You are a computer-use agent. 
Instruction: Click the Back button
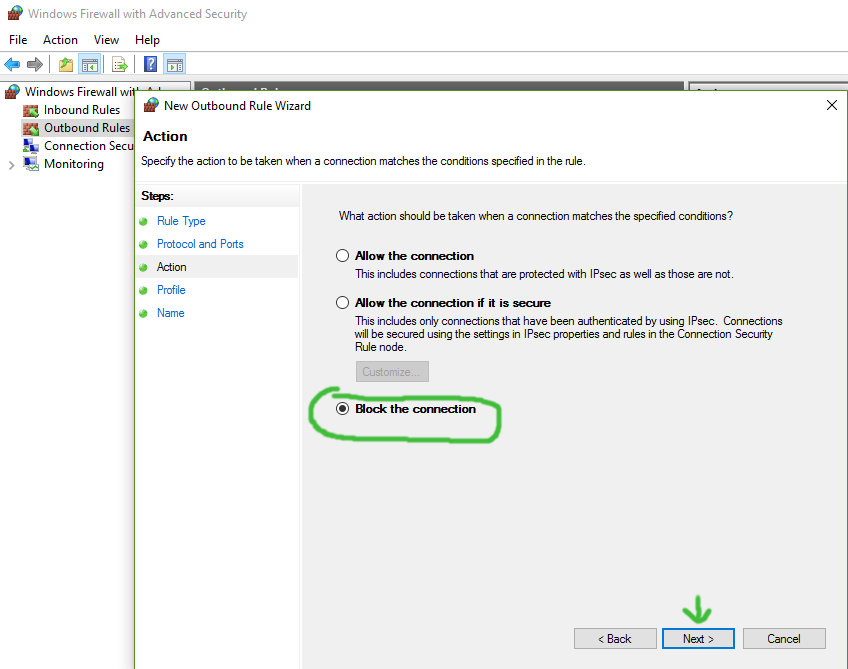point(615,639)
